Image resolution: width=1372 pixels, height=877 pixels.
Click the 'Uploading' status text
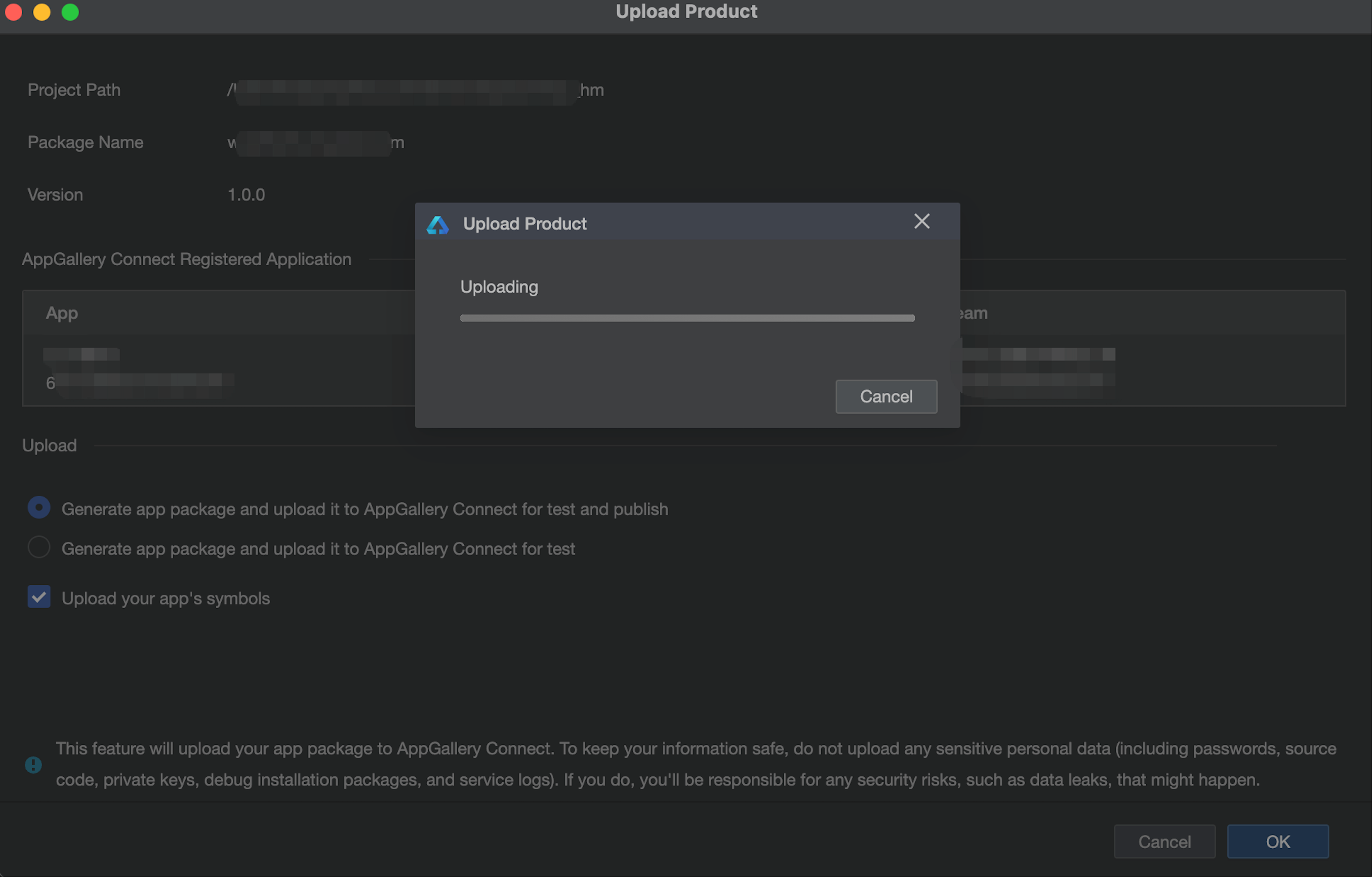tap(499, 287)
